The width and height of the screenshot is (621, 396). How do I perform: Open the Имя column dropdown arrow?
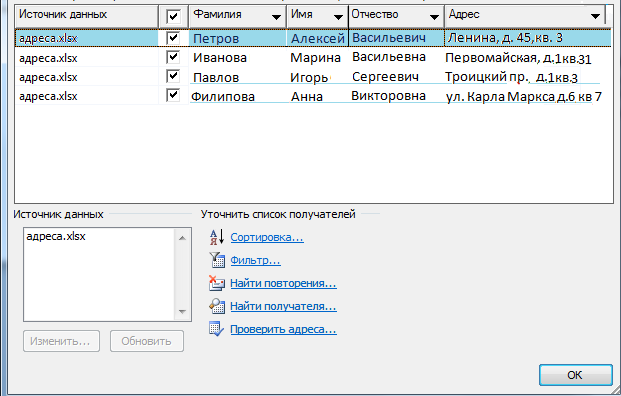pos(338,17)
